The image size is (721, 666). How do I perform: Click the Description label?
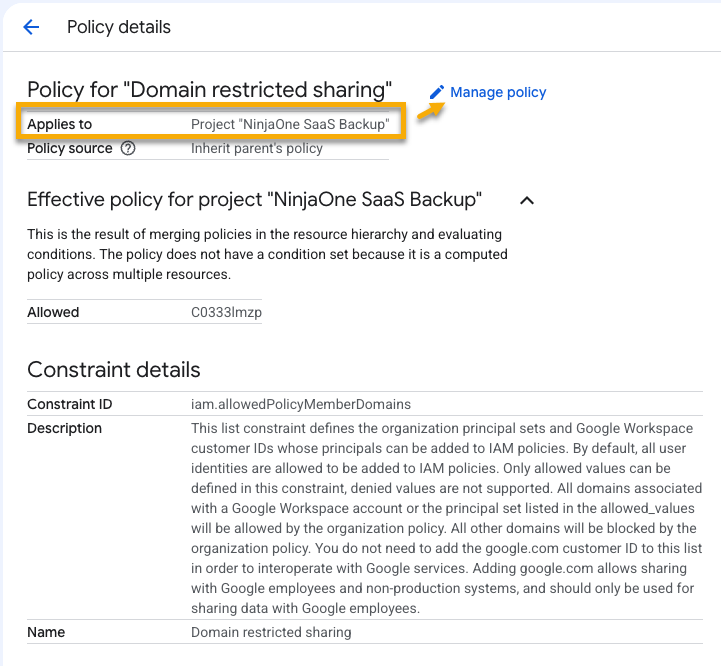tap(64, 428)
